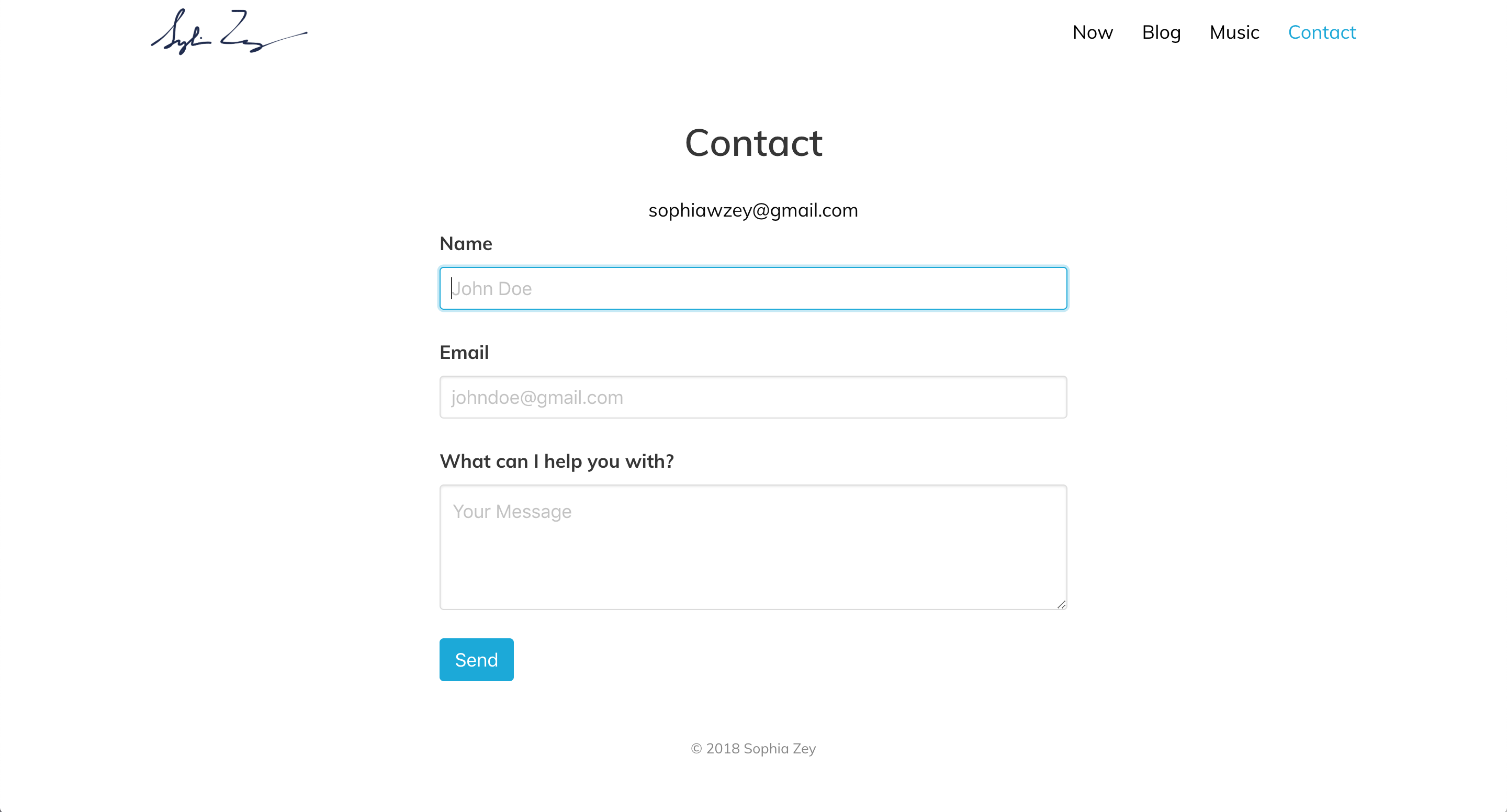Navigate to the Music section
Screen dimensions: 1507x812
(x=1234, y=32)
